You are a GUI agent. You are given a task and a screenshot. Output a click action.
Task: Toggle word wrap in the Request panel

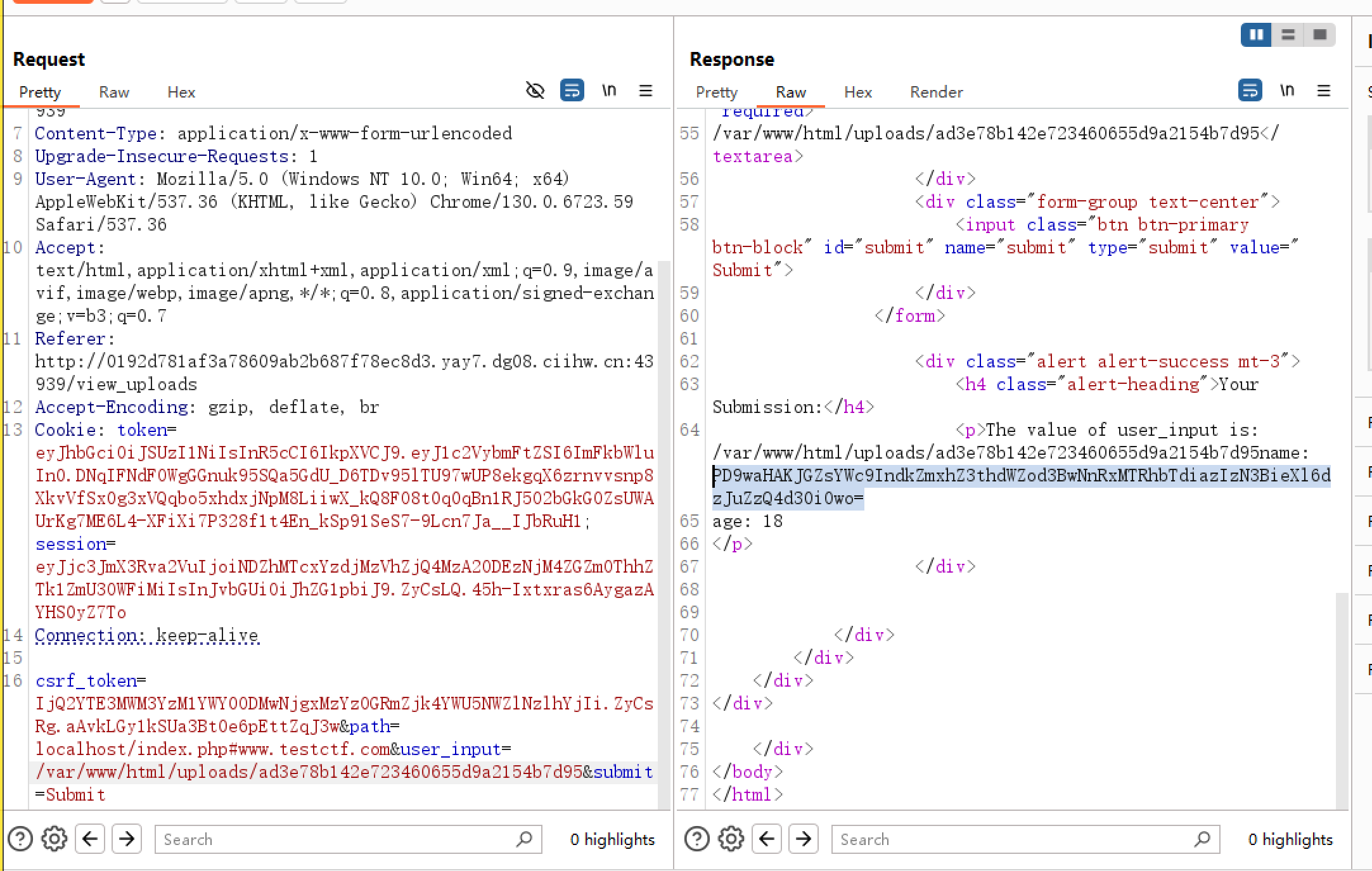pos(572,91)
